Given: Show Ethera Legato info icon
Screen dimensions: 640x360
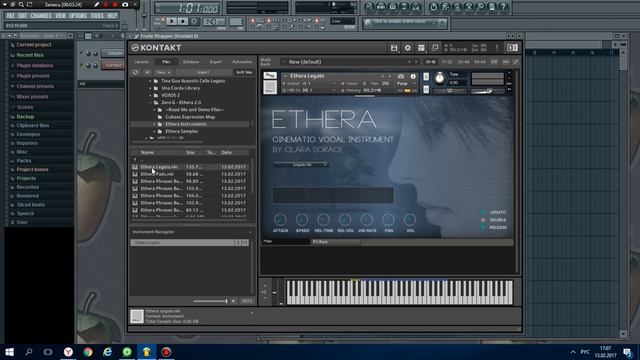Looking at the screenshot, I should [x=413, y=76].
